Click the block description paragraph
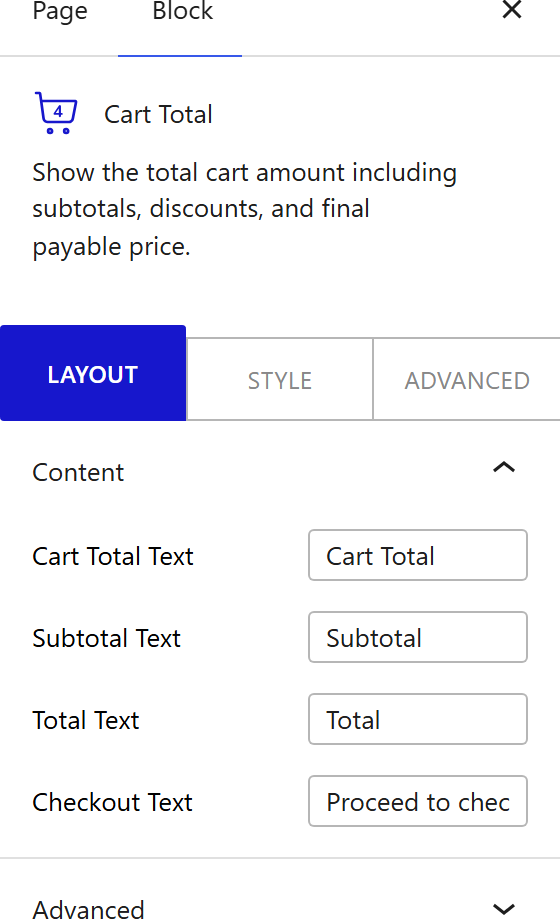Screen dimensions: 560x919 [x=245, y=209]
